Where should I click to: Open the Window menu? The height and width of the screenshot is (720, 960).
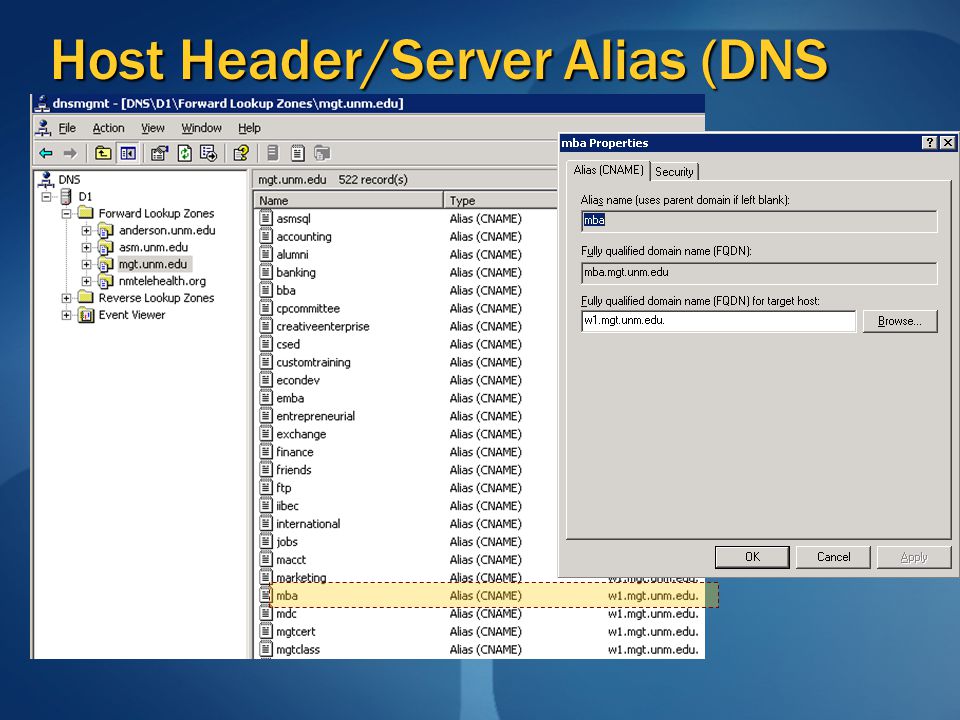click(x=201, y=128)
